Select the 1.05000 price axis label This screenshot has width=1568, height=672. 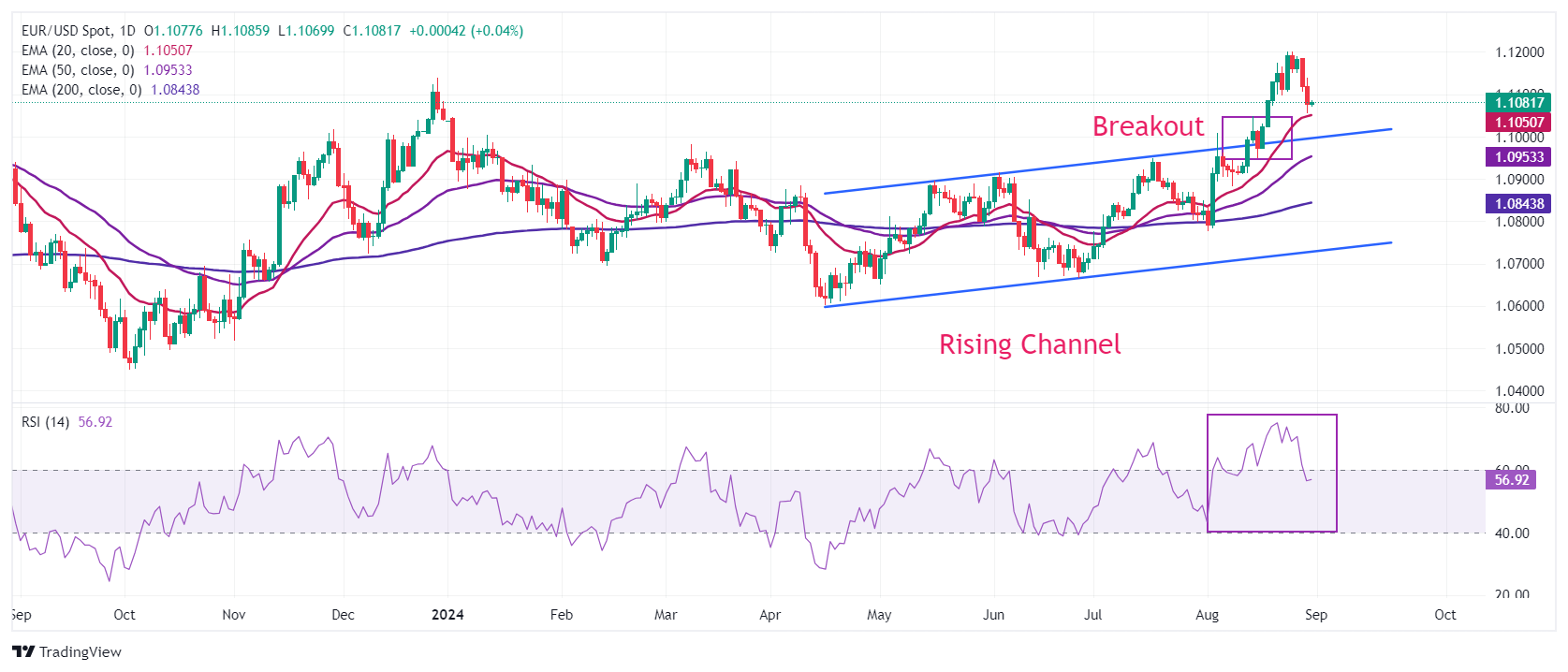[x=1519, y=349]
